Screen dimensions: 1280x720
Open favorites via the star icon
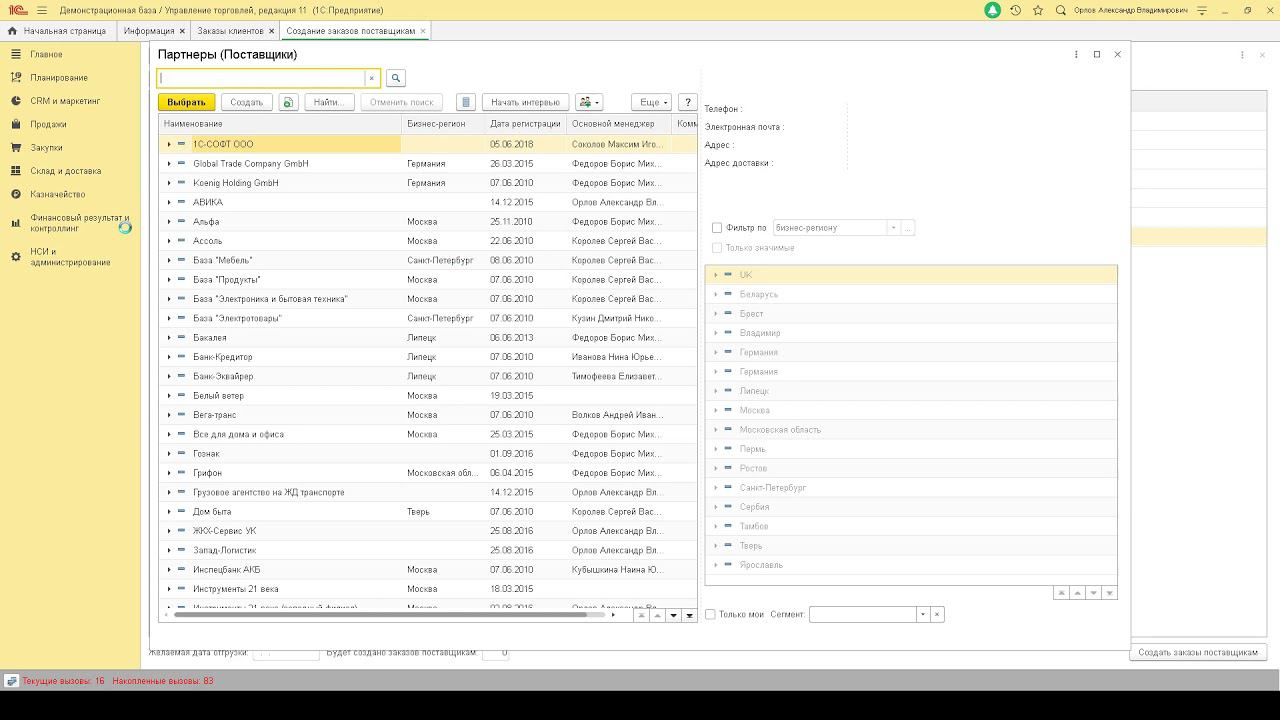[1038, 10]
